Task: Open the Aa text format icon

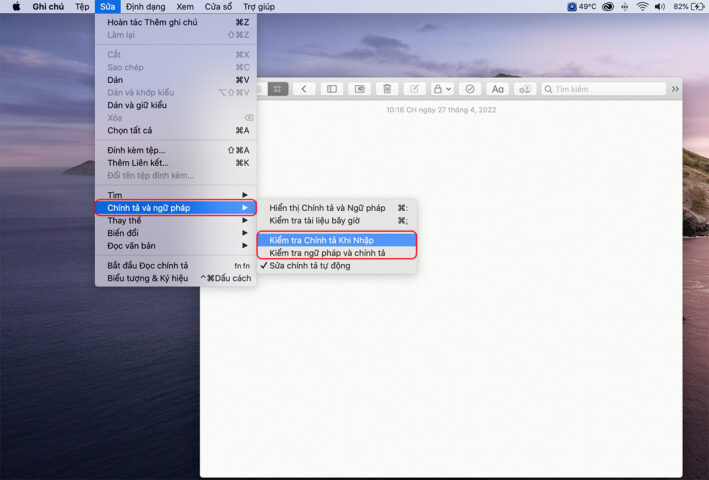Action: point(498,89)
